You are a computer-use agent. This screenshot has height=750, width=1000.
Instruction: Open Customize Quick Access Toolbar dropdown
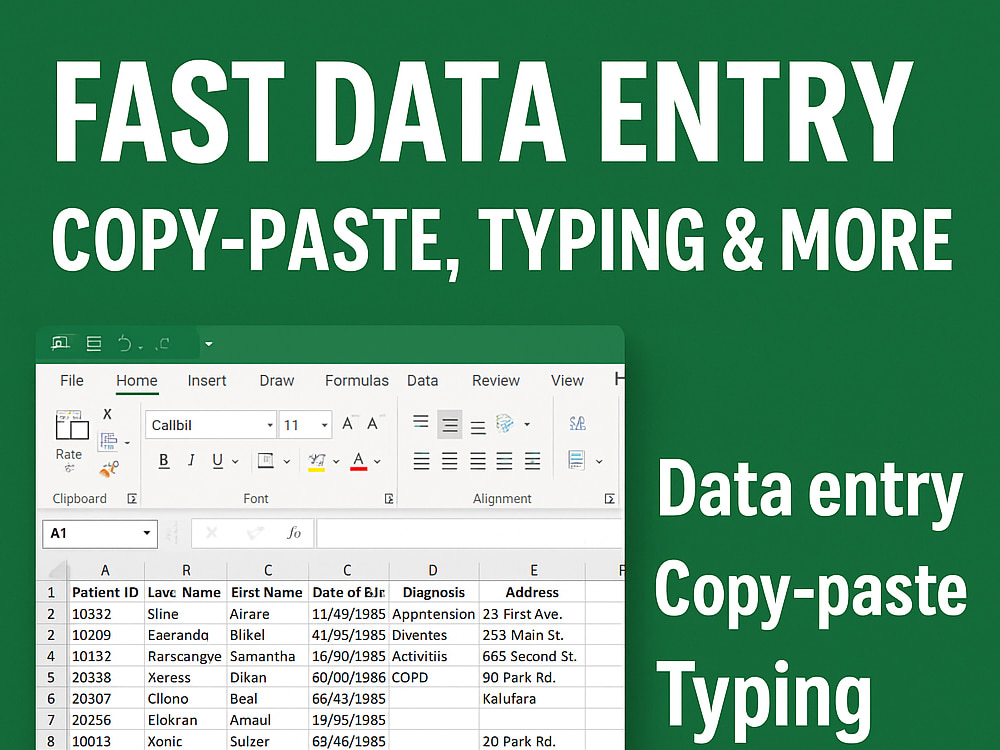coord(209,344)
